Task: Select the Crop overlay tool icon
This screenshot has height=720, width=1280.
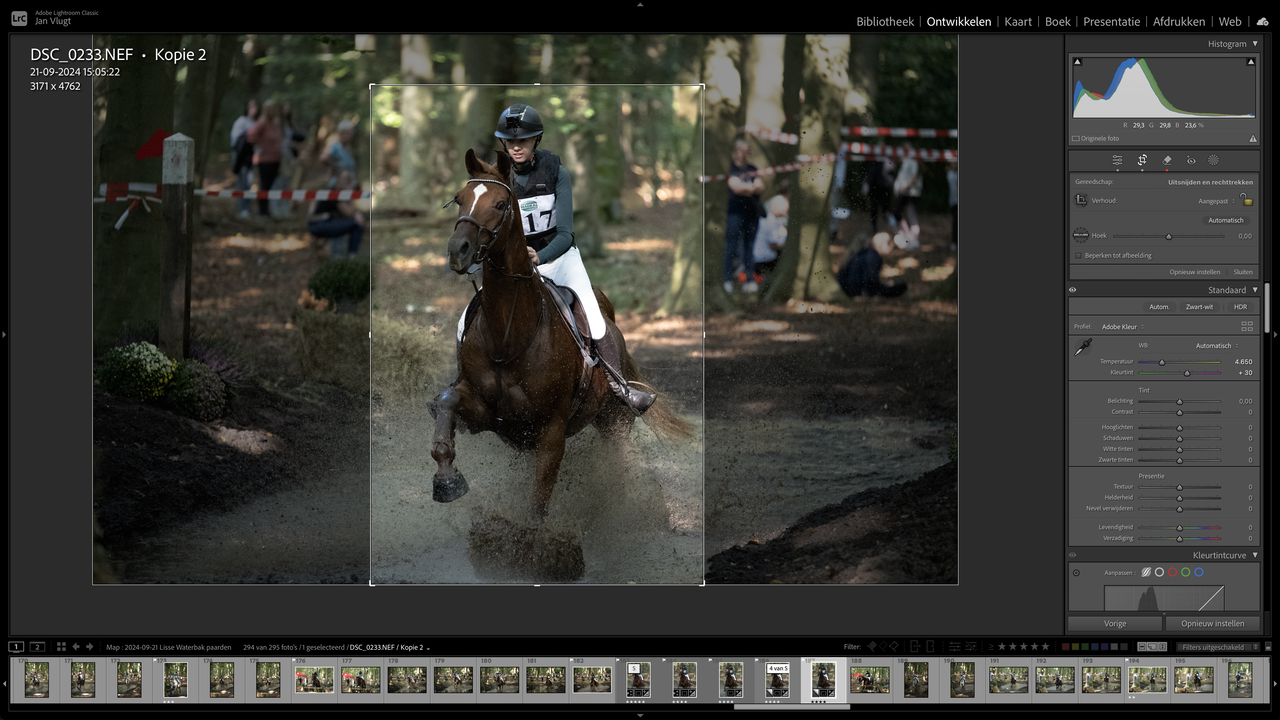Action: (x=1142, y=160)
